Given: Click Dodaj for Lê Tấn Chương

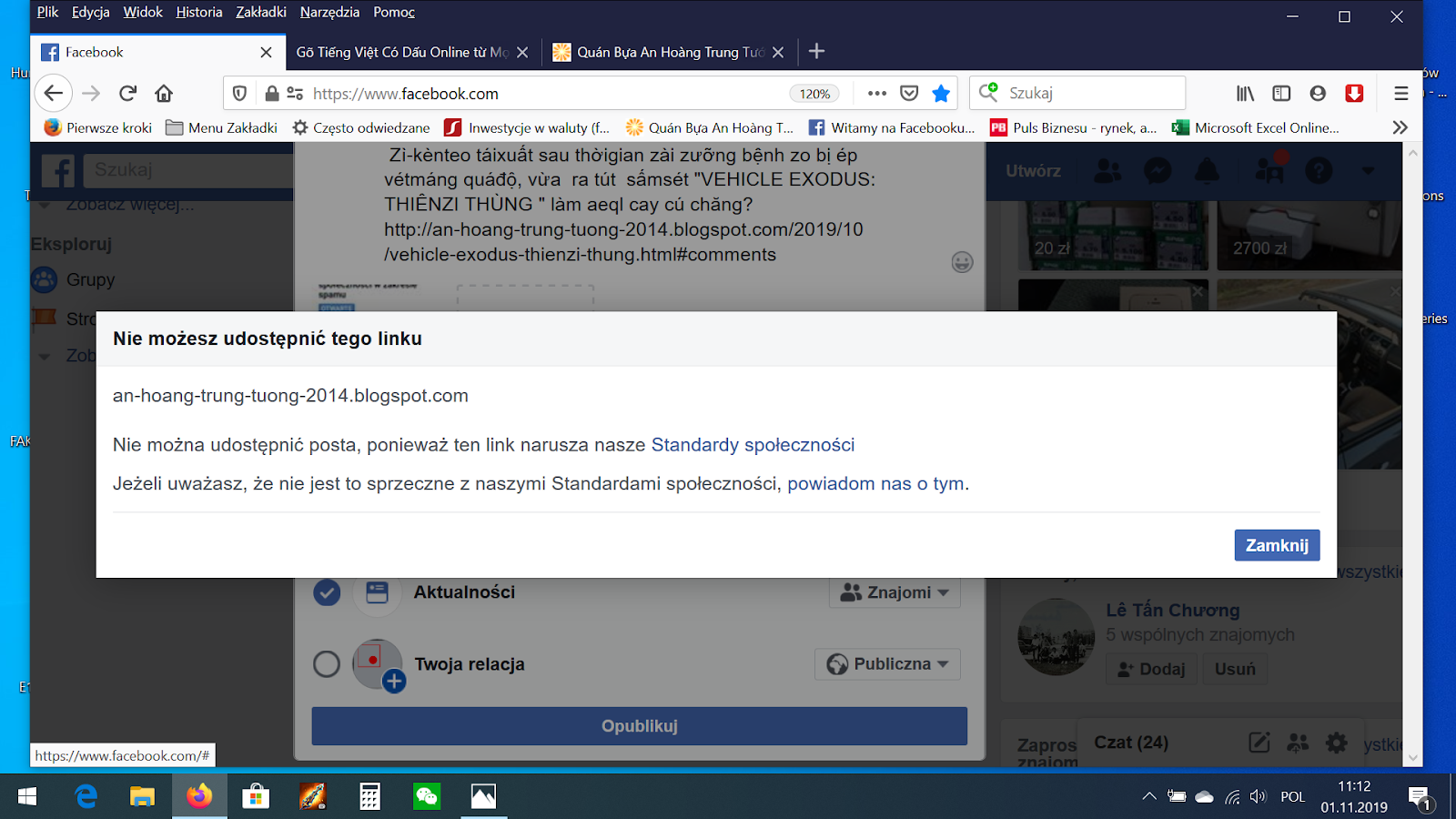Looking at the screenshot, I should tap(1151, 669).
